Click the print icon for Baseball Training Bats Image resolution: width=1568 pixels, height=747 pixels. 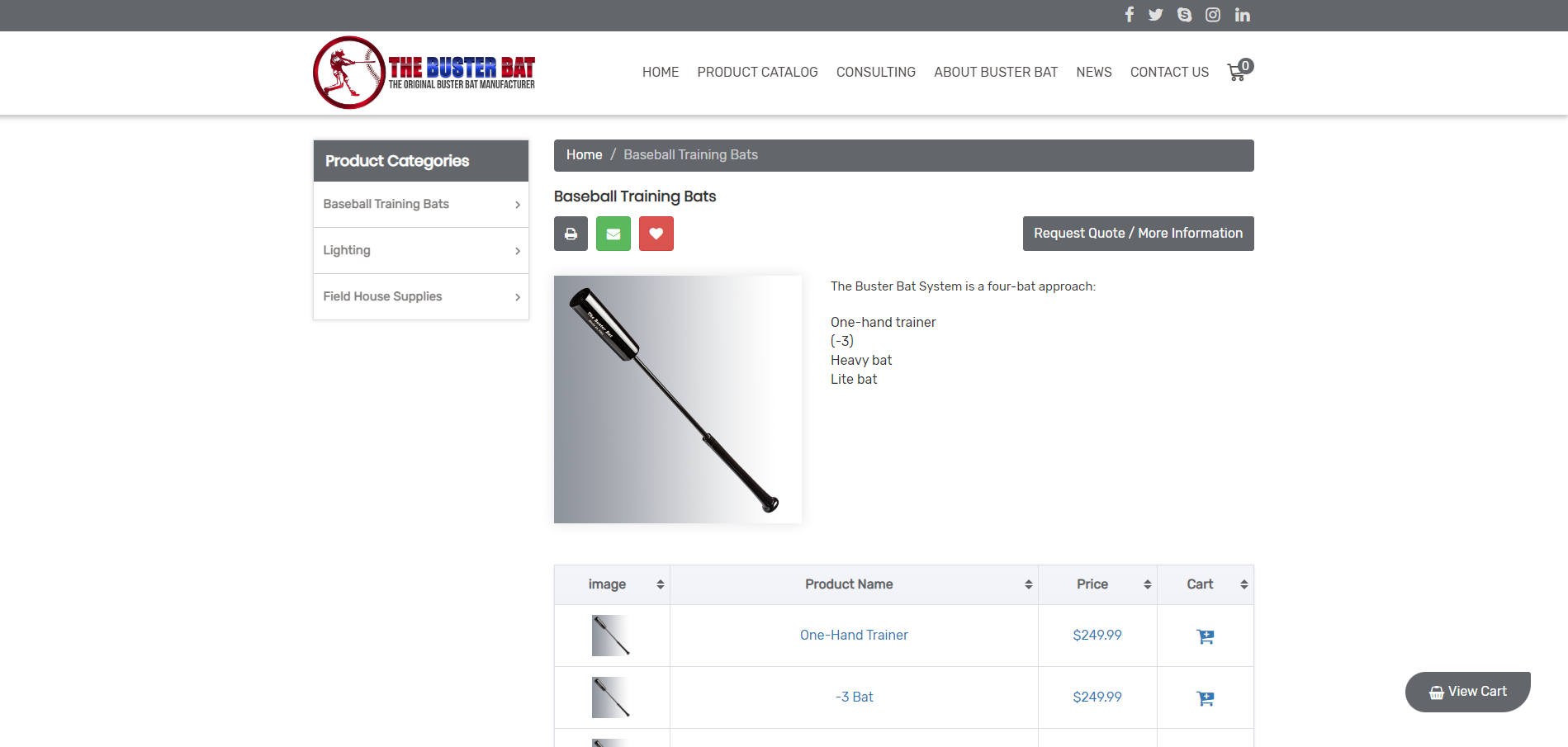tap(571, 234)
